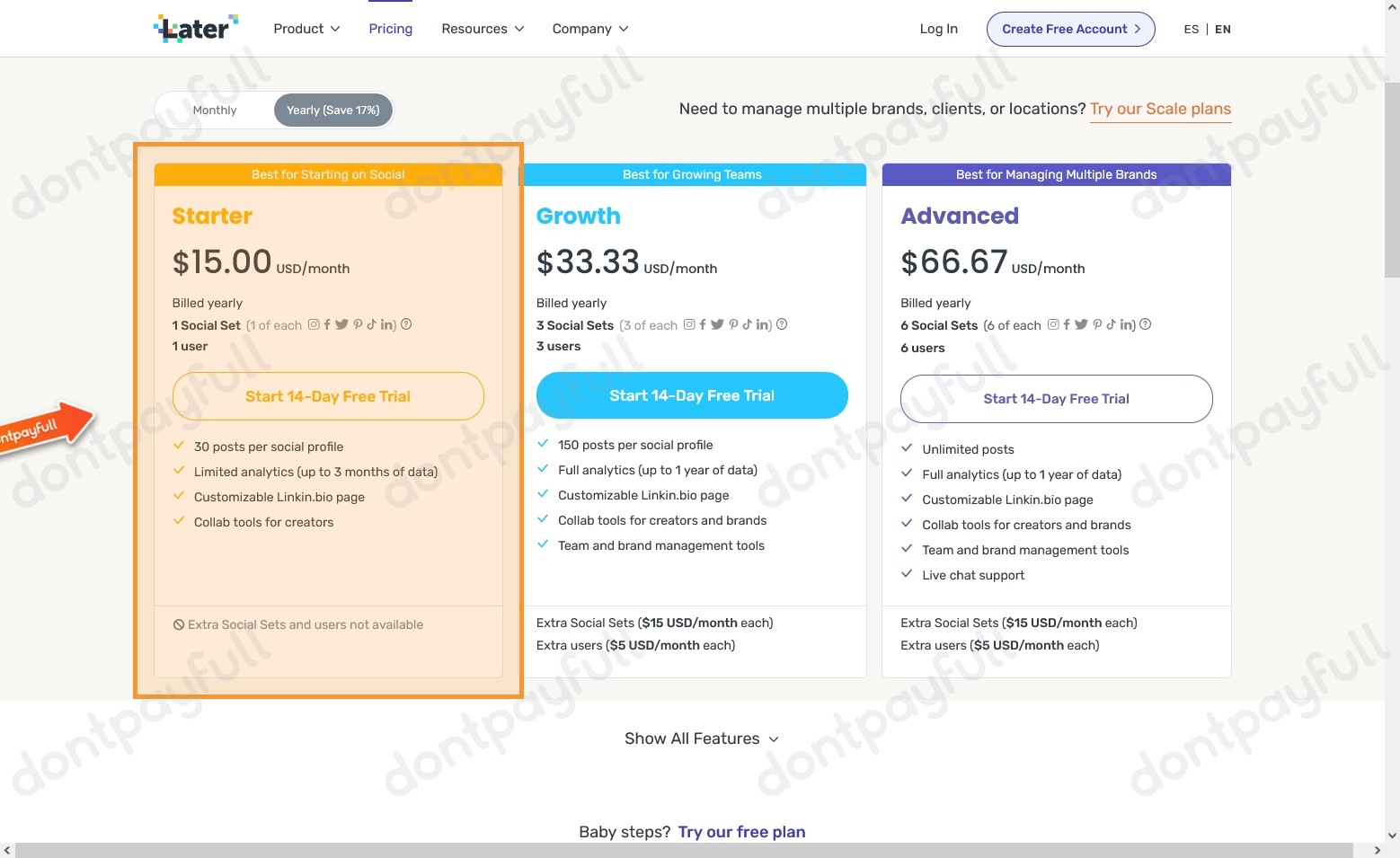Open the Pricing tab
The image size is (1400, 858).
[391, 29]
